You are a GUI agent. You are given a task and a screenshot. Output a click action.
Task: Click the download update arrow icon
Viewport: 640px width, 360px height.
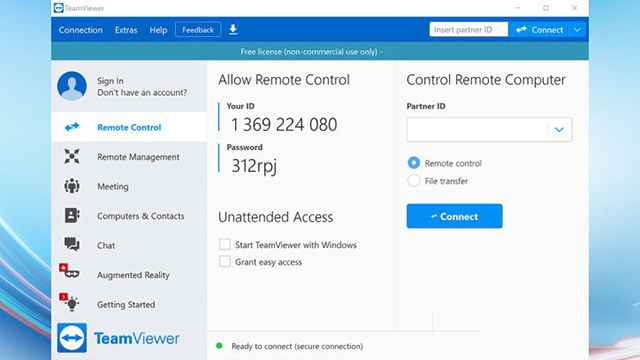[233, 30]
